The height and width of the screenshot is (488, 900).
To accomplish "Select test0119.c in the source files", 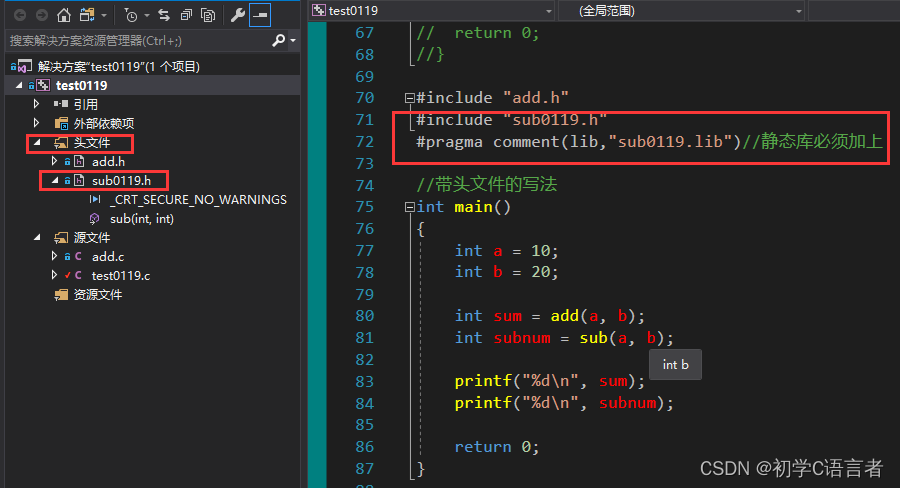I will pyautogui.click(x=120, y=276).
